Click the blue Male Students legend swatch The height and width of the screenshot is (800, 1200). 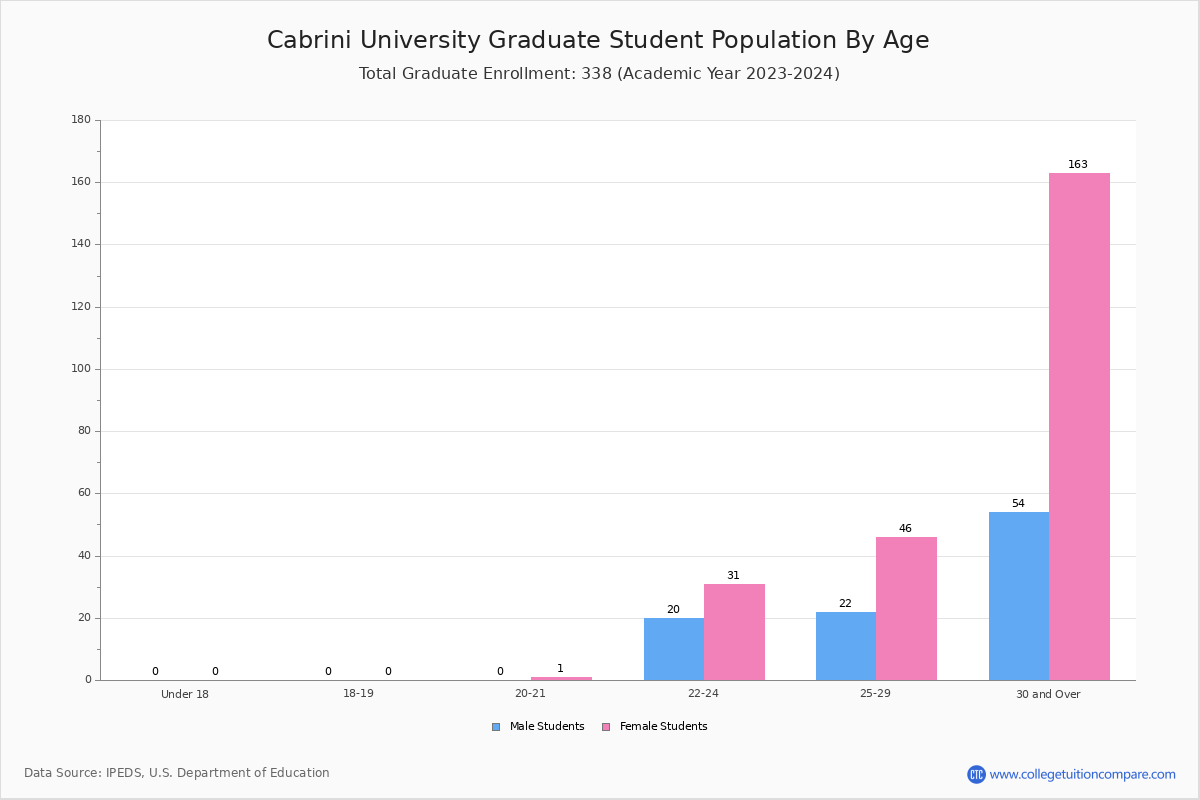point(496,727)
